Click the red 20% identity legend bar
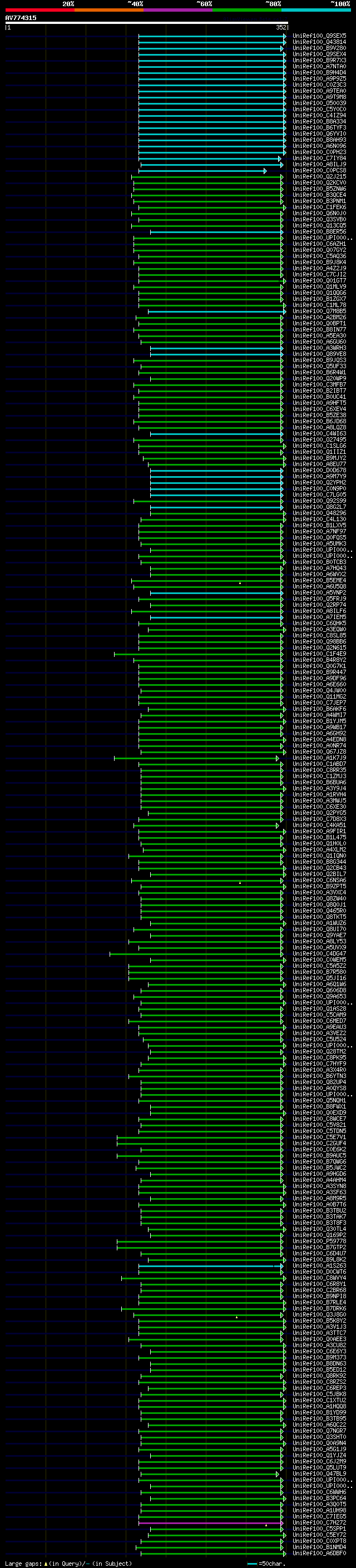Screen dimensions: 356x1568 pyautogui.click(x=39, y=10)
